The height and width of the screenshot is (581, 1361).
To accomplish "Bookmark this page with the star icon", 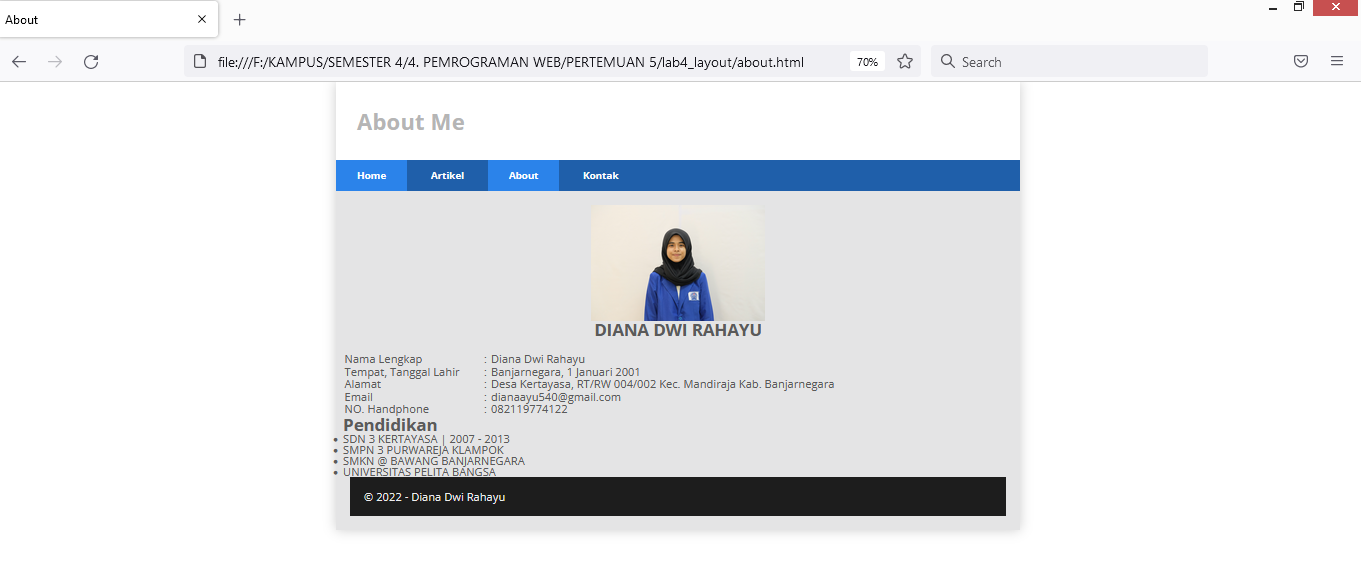I will pos(905,62).
